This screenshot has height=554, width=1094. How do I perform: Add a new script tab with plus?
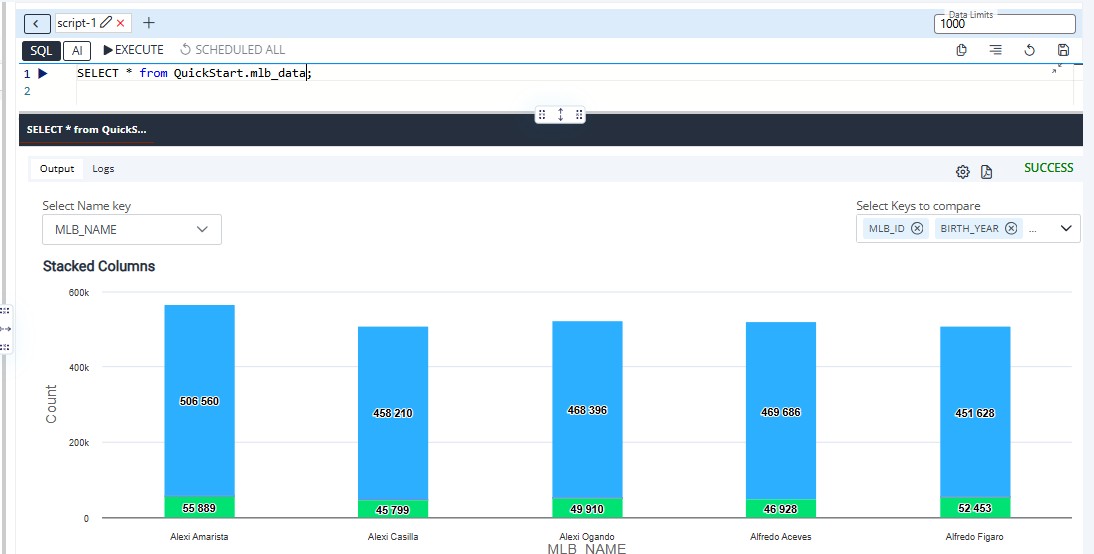149,23
